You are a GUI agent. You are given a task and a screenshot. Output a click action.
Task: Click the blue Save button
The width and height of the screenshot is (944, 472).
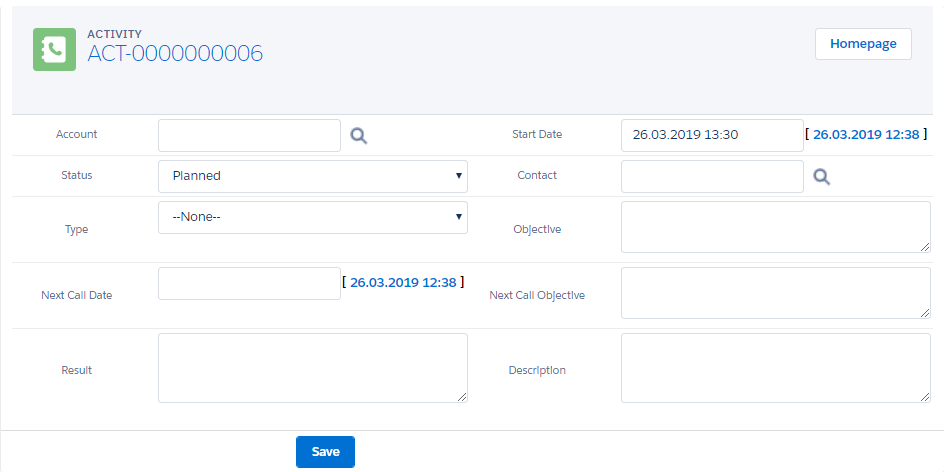pyautogui.click(x=325, y=452)
